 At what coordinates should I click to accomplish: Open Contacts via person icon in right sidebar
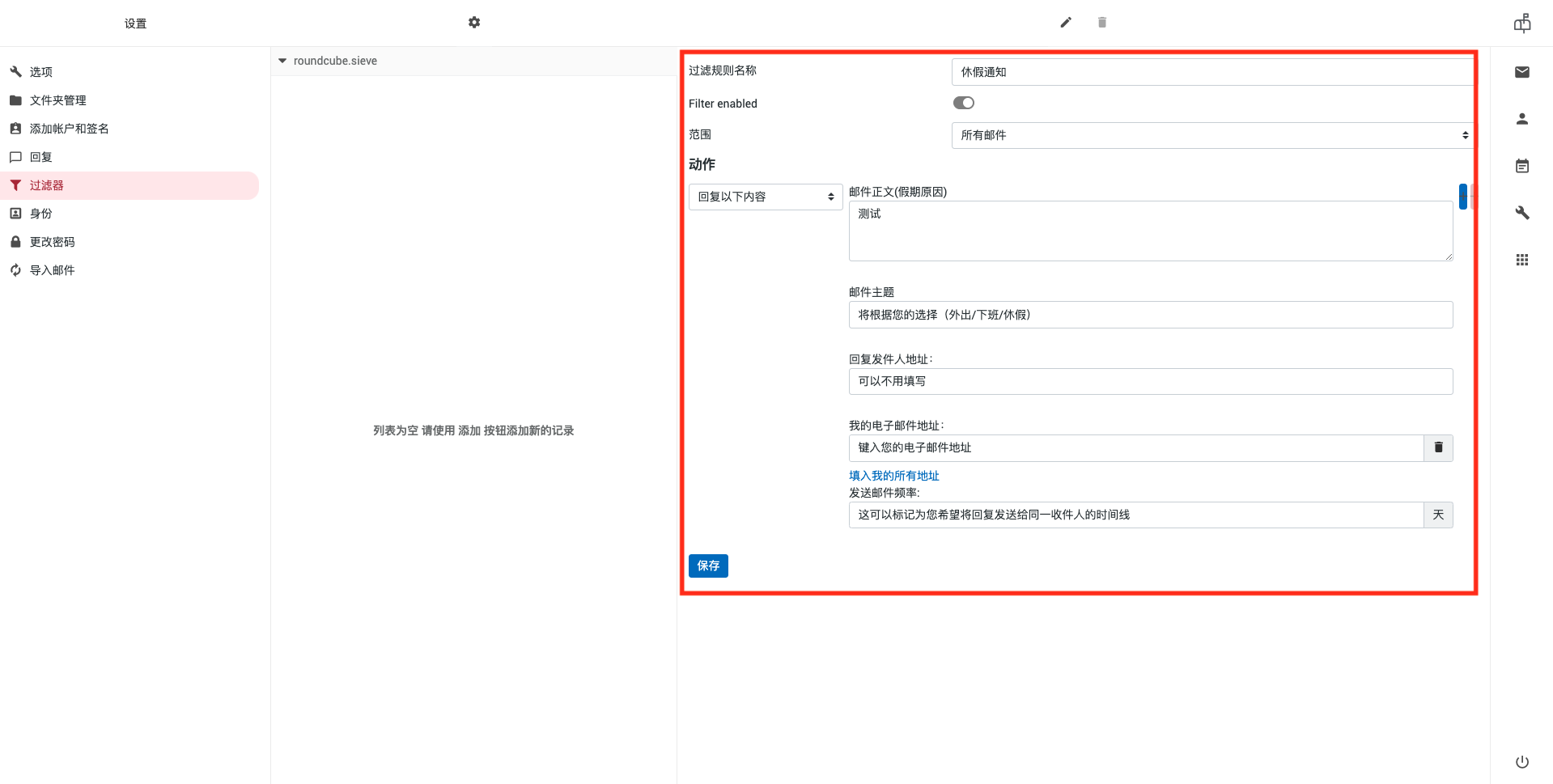pyautogui.click(x=1521, y=119)
